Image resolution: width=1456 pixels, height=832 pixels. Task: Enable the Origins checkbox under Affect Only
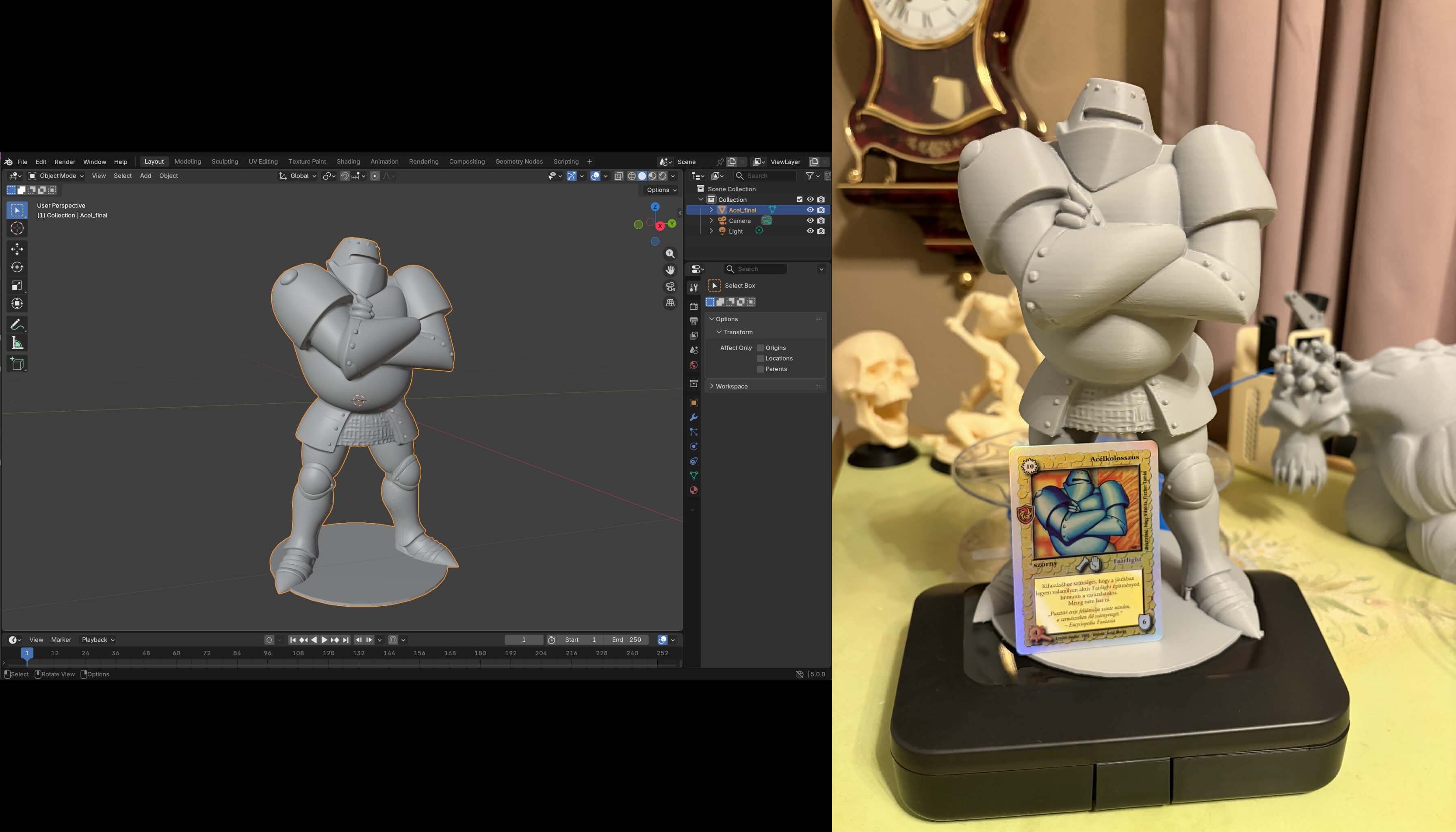(x=760, y=347)
